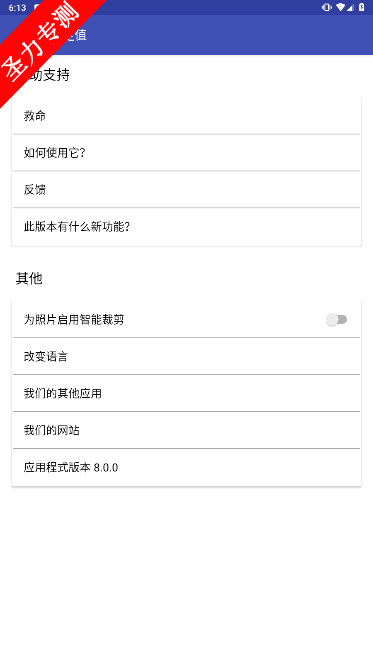The width and height of the screenshot is (373, 664).
Task: Open 如何使用它? usage guide
Action: (x=186, y=153)
